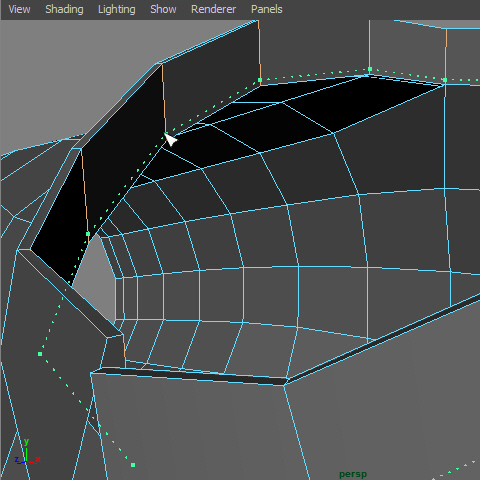Select the short orange edge near the lower ledge
This screenshot has height=480, width=480.
(x=124, y=351)
